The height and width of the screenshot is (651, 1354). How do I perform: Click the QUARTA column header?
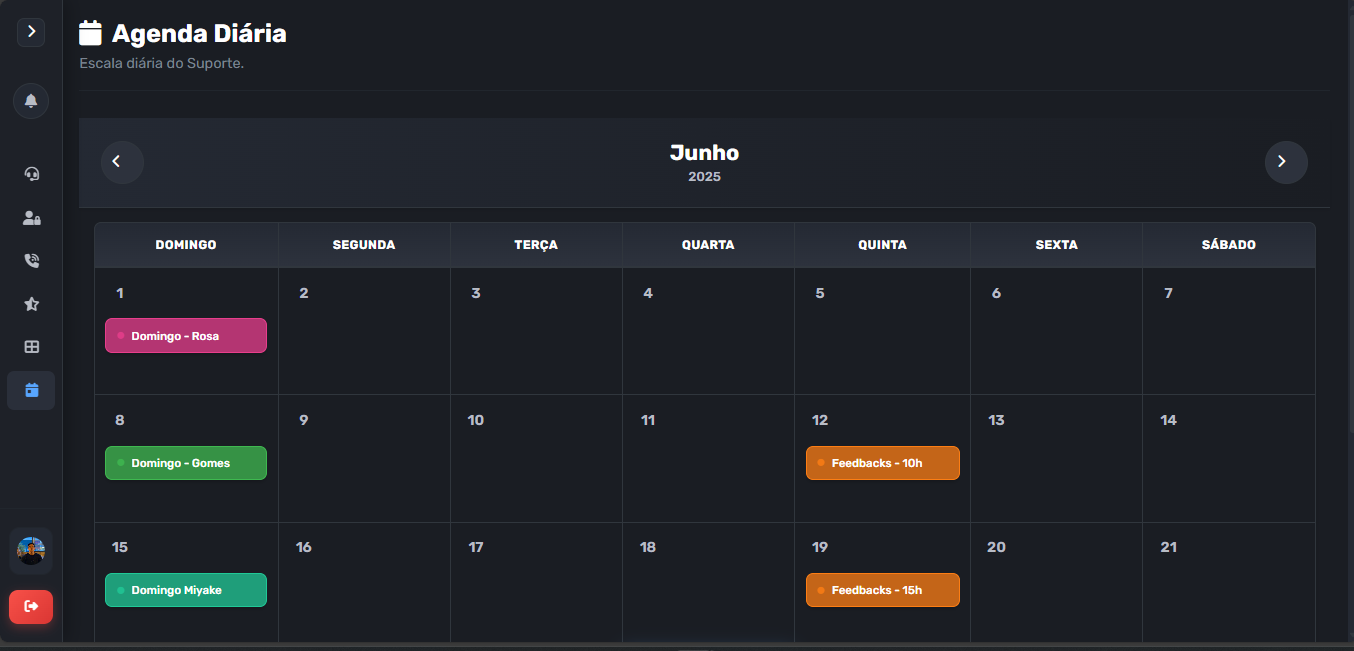pos(708,245)
